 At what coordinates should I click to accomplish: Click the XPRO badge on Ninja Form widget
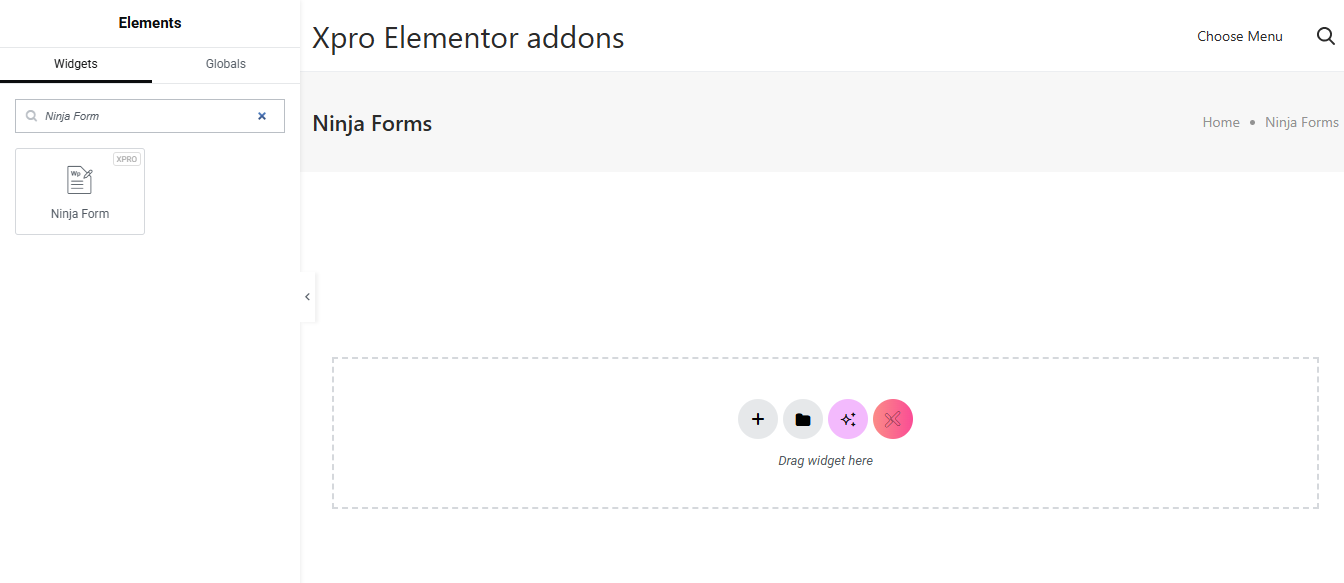click(127, 159)
